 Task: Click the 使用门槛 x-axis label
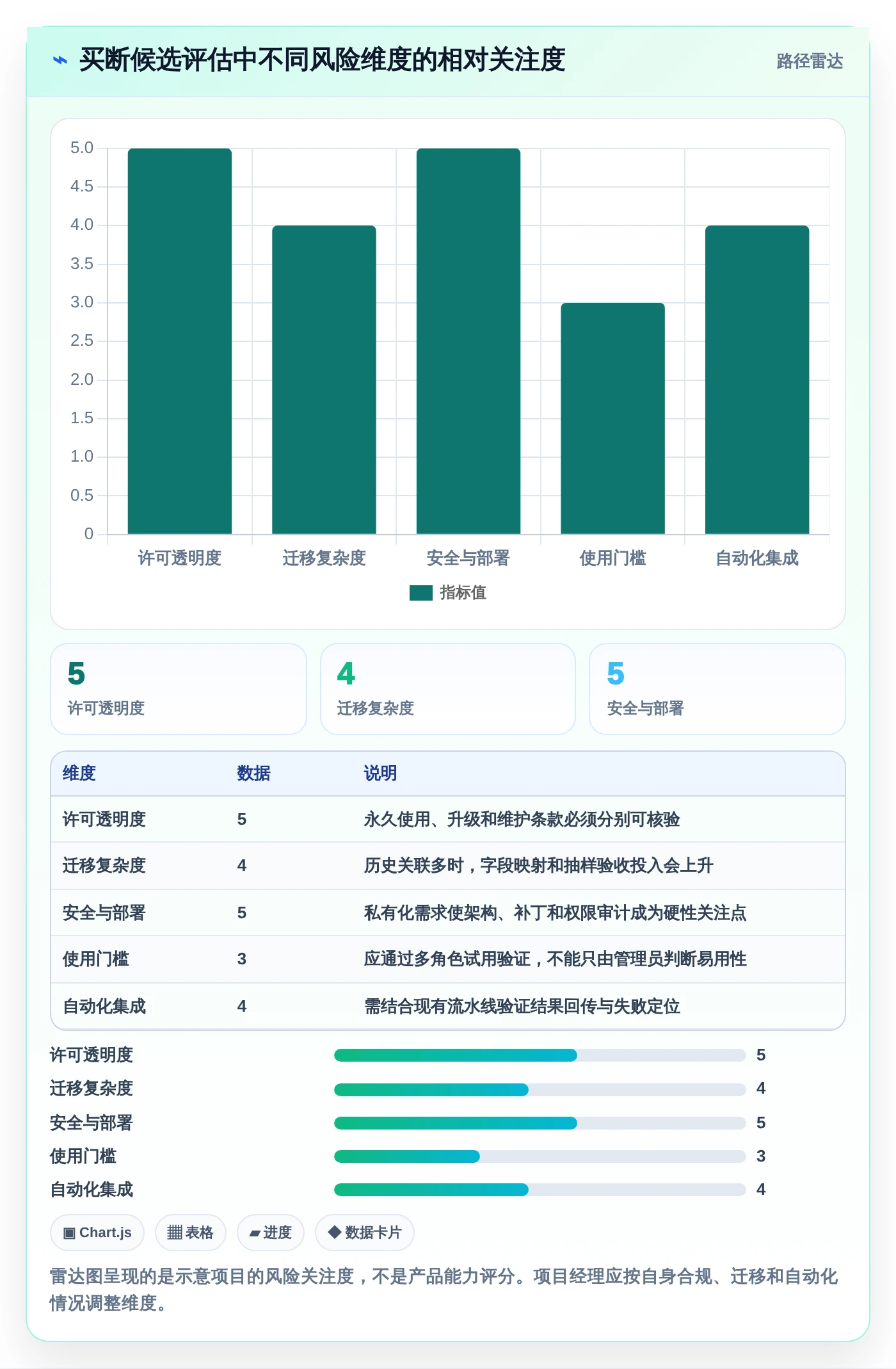point(613,558)
